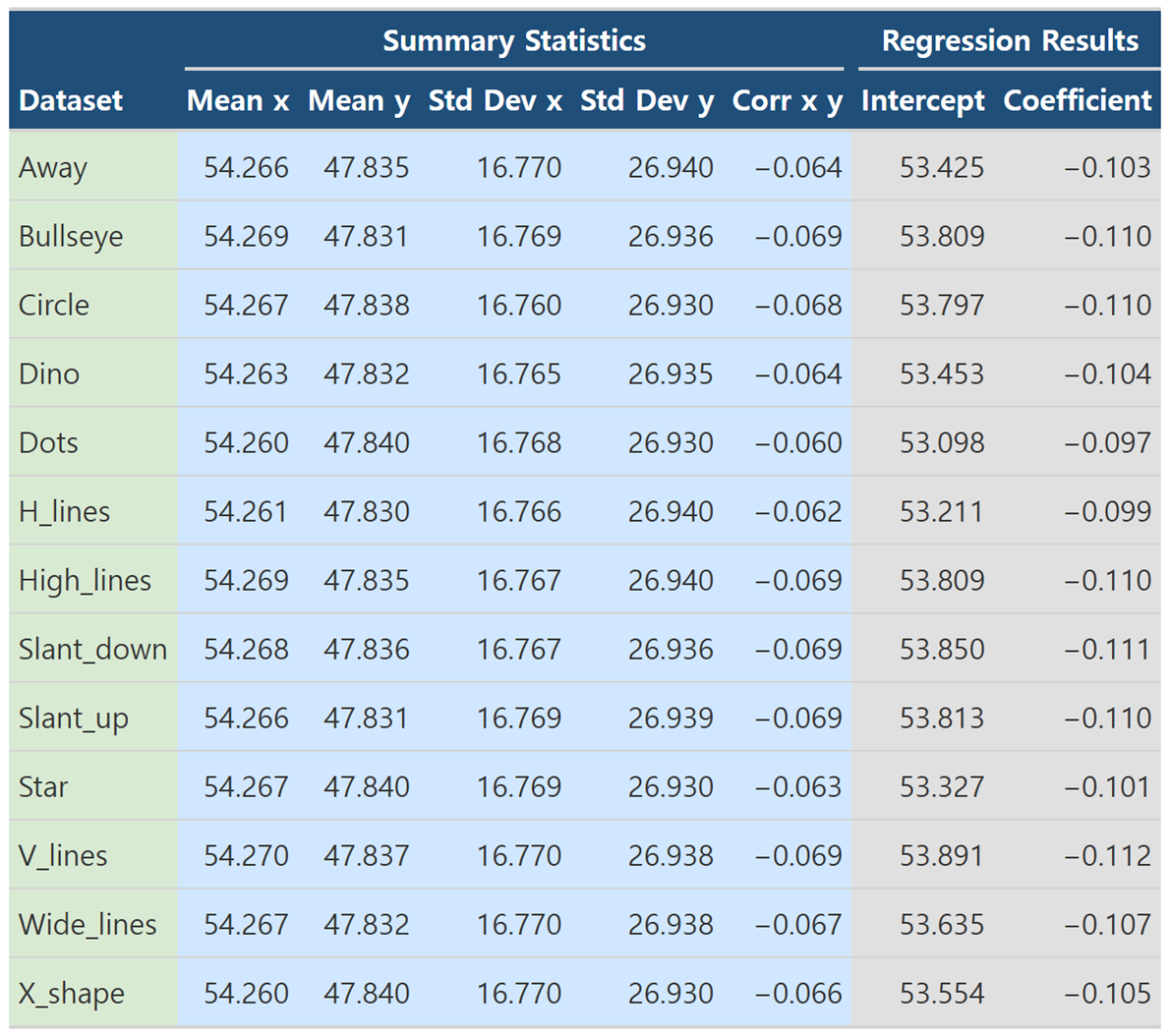Viewport: 1170px width, 1036px height.
Task: Select the Intercept column header
Action: coord(922,100)
